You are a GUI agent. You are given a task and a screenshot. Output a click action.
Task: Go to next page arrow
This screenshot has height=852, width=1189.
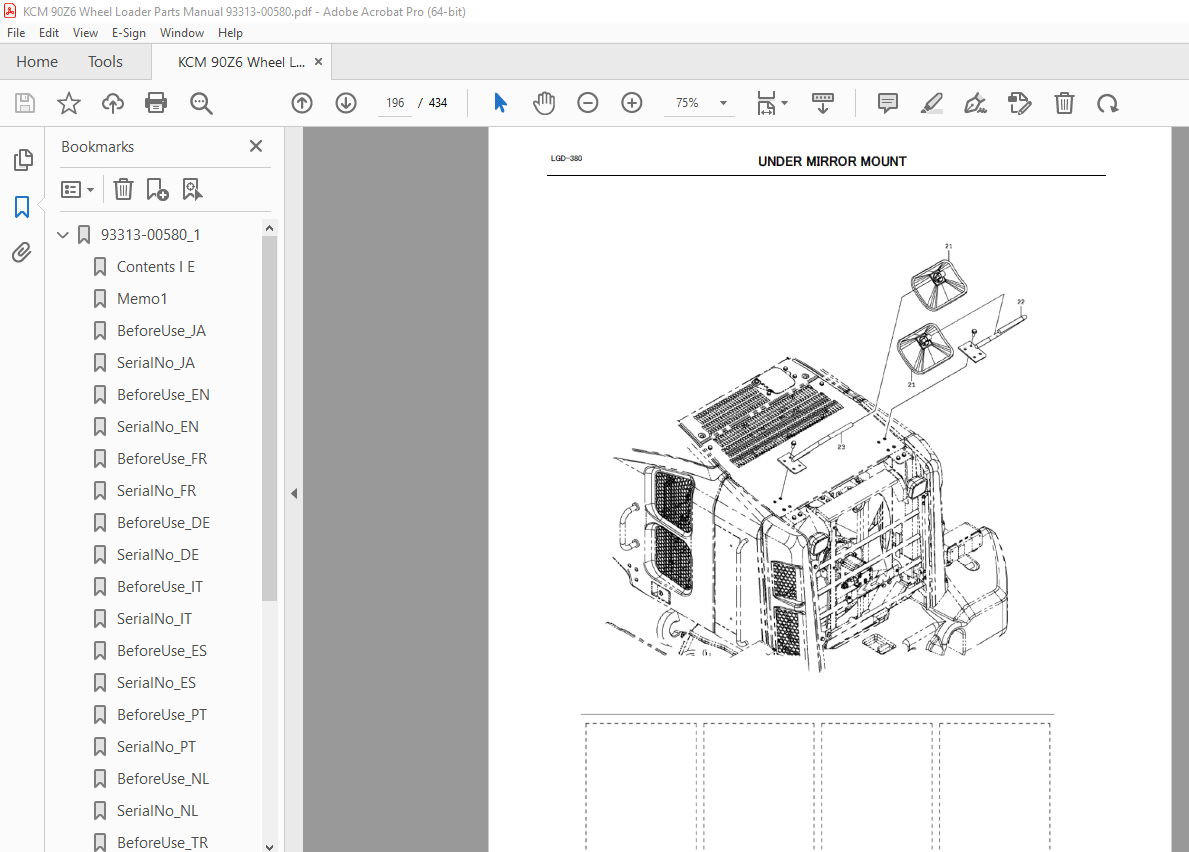pos(346,103)
